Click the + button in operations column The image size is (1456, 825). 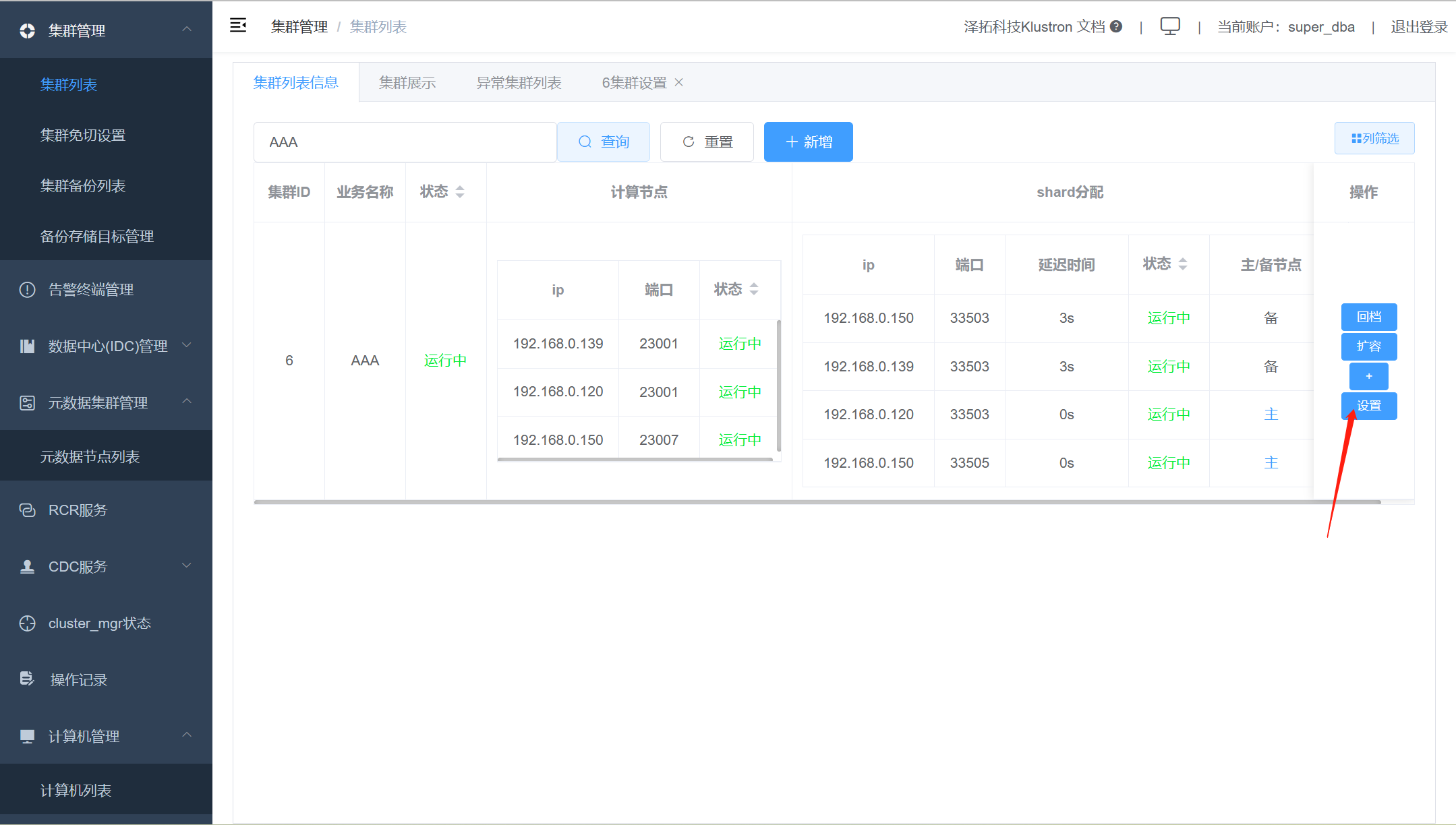(1369, 376)
